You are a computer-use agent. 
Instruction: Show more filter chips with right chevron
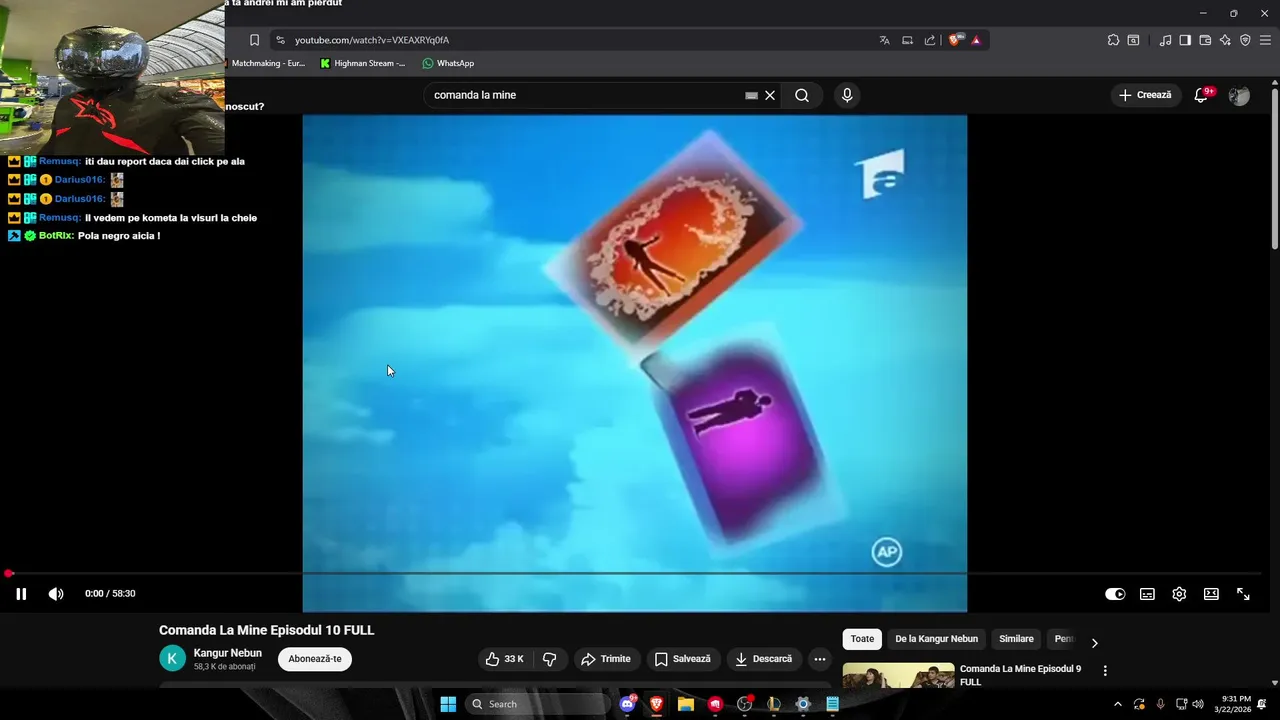(x=1094, y=643)
